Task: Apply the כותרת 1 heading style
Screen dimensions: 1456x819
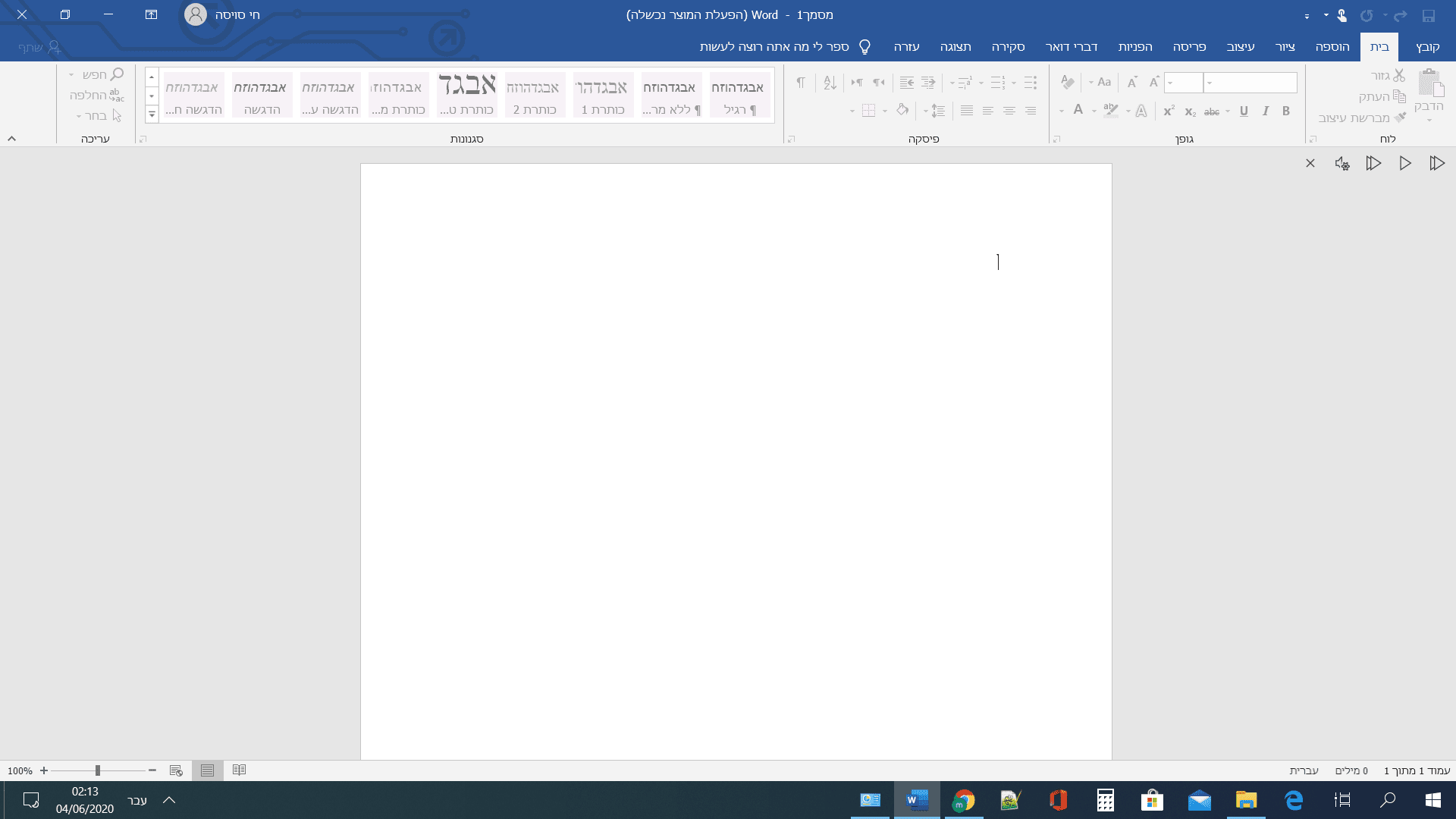Action: pyautogui.click(x=603, y=96)
